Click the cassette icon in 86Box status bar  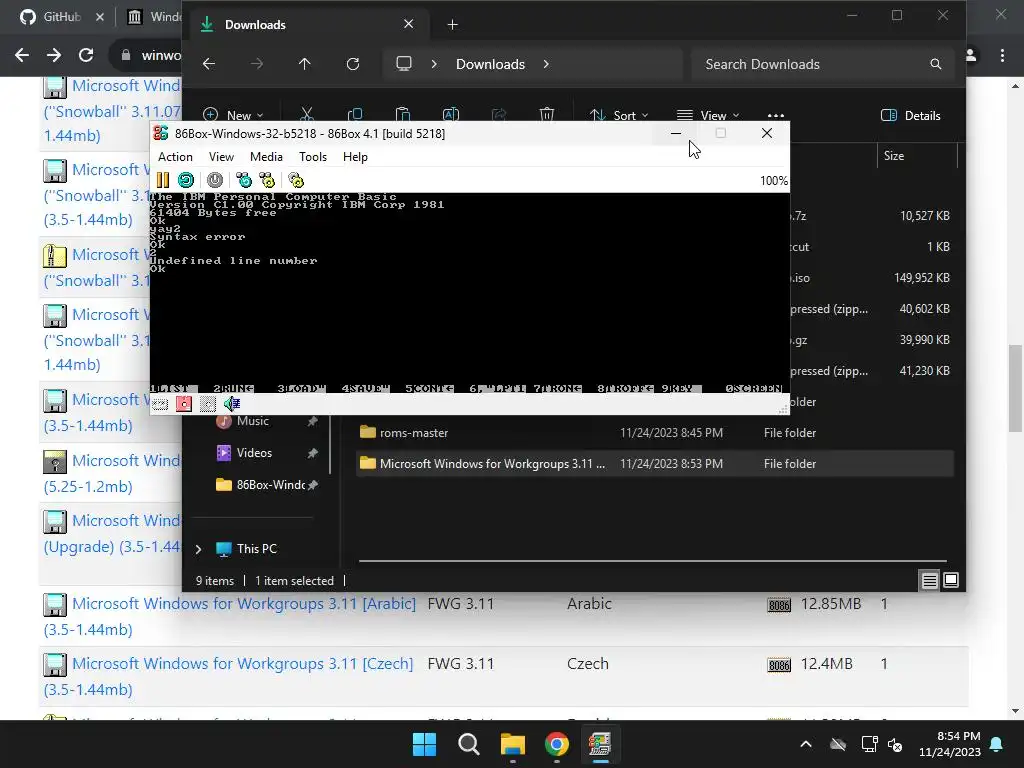click(160, 404)
